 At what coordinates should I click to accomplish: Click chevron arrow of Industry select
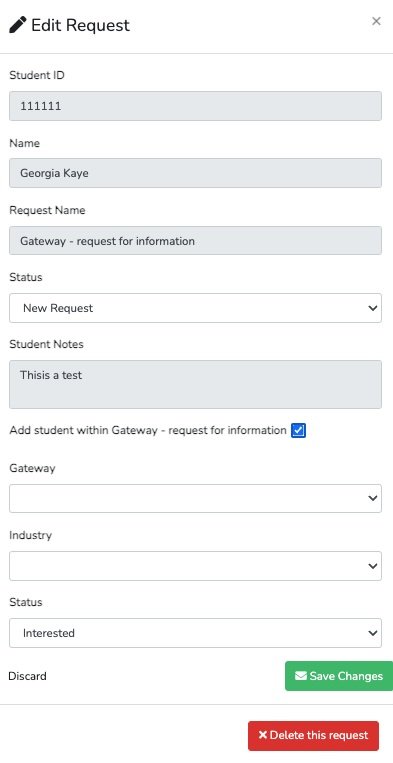[373, 566]
